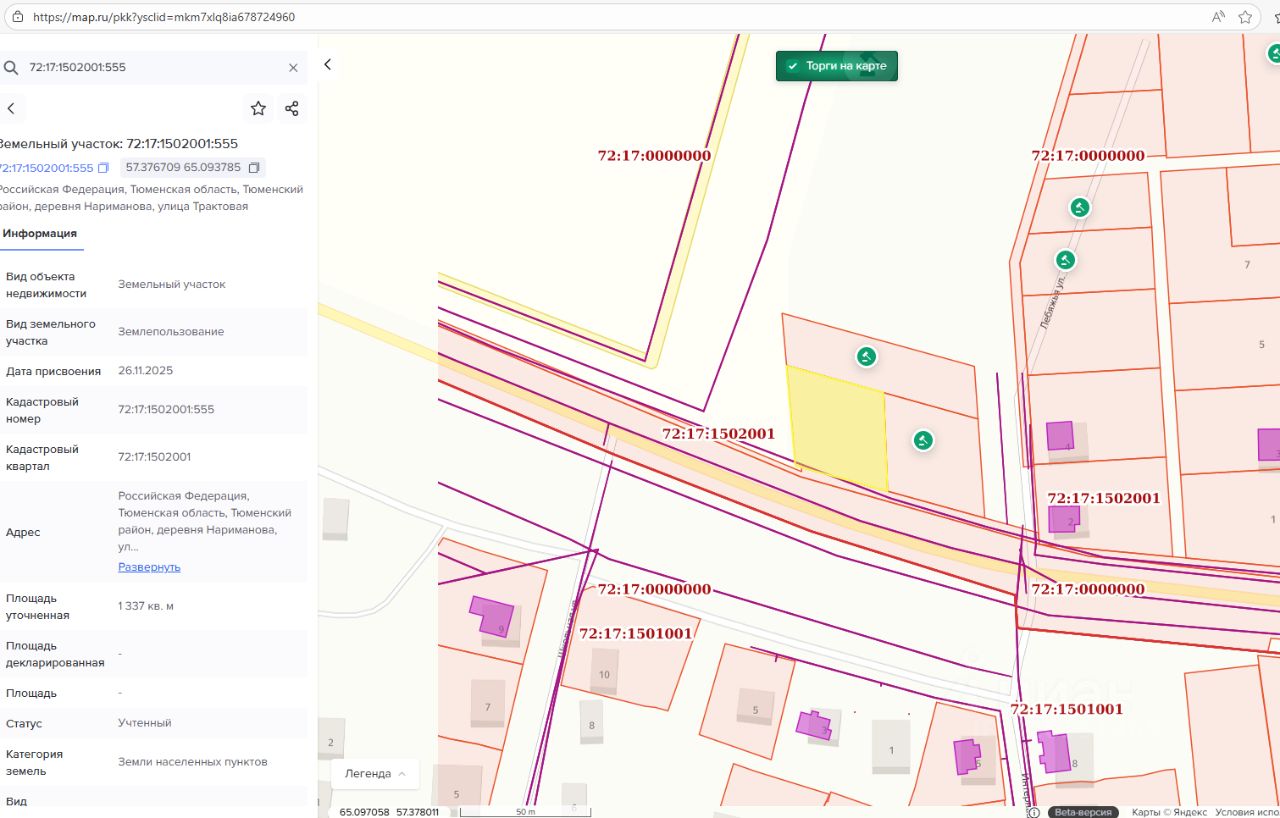This screenshot has width=1280, height=818.
Task: Click the auction marker right of the yellow parcel
Action: [923, 440]
